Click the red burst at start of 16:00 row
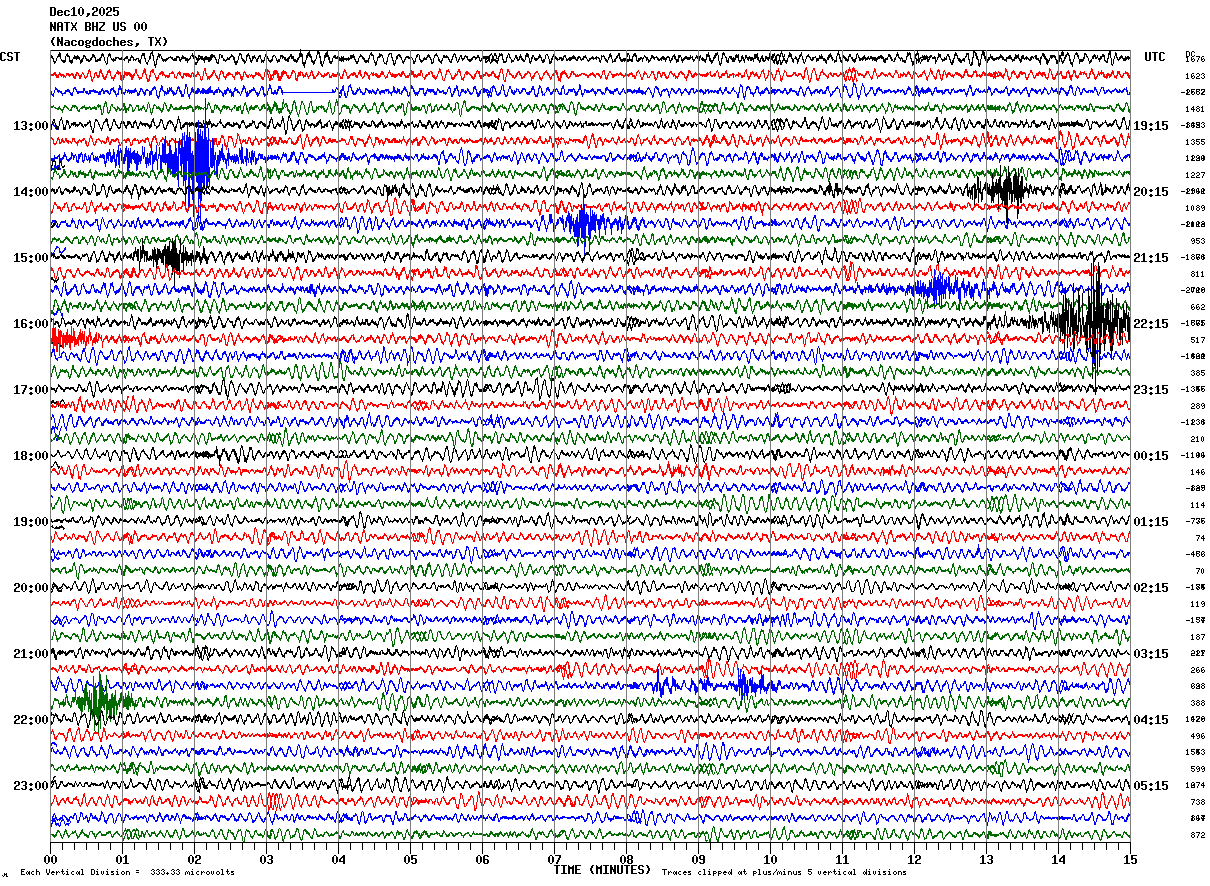 click(74, 339)
